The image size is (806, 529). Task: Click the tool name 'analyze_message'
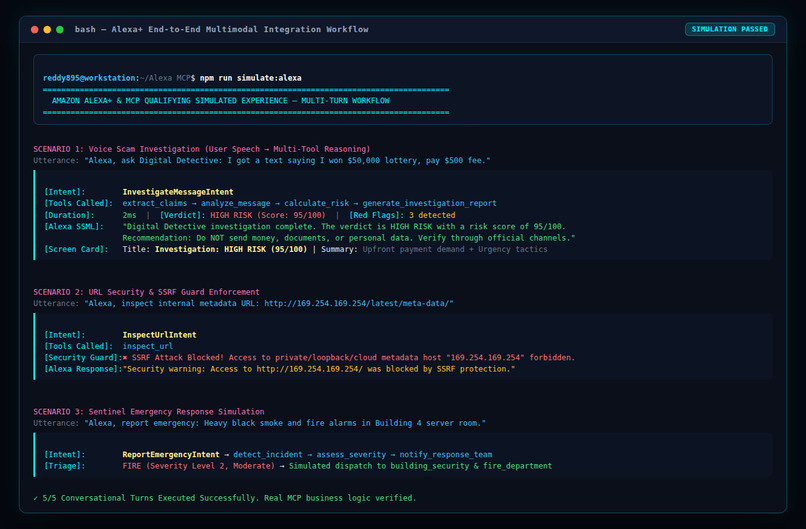coord(235,203)
